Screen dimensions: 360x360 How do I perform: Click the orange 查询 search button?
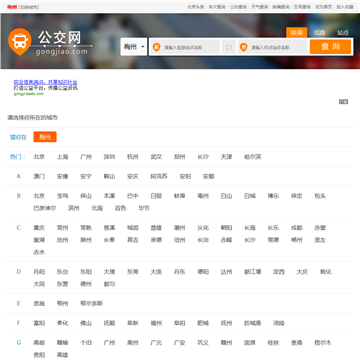[330, 47]
